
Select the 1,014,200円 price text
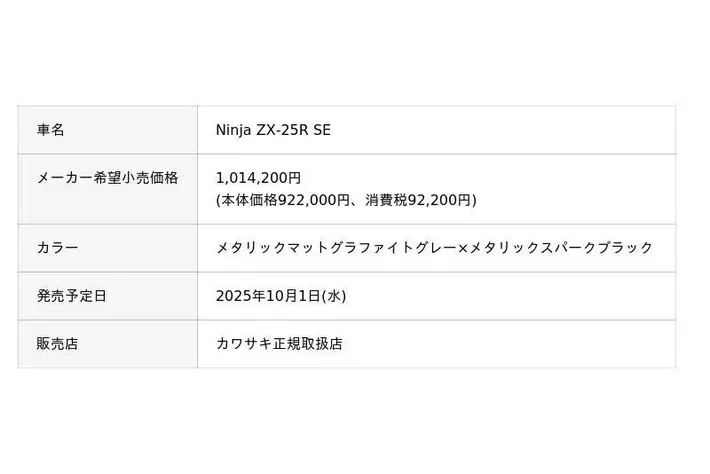click(258, 178)
